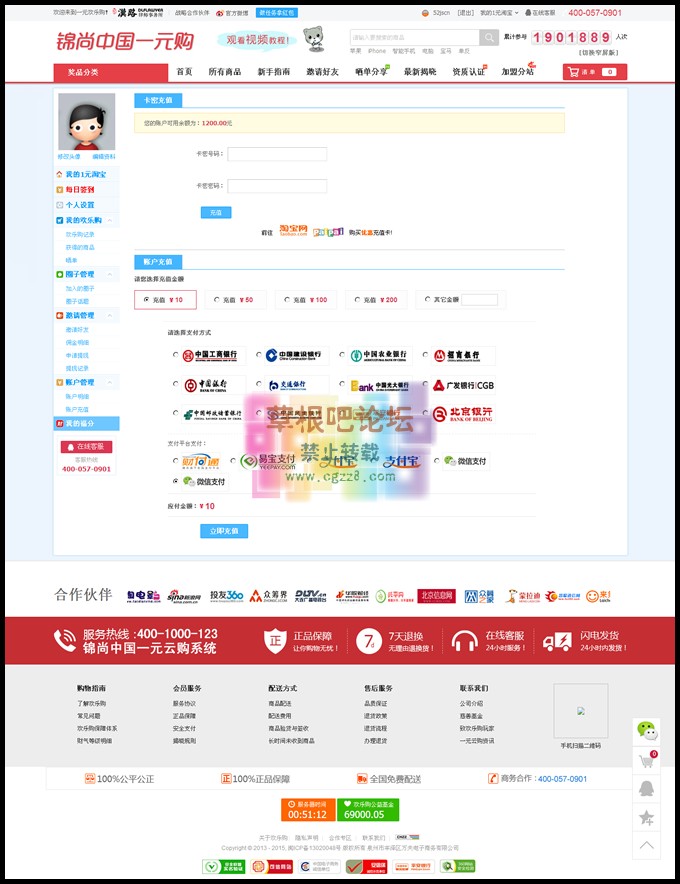This screenshot has width=680, height=884.
Task: Open the 晒单分享 nav tab
Action: (372, 72)
